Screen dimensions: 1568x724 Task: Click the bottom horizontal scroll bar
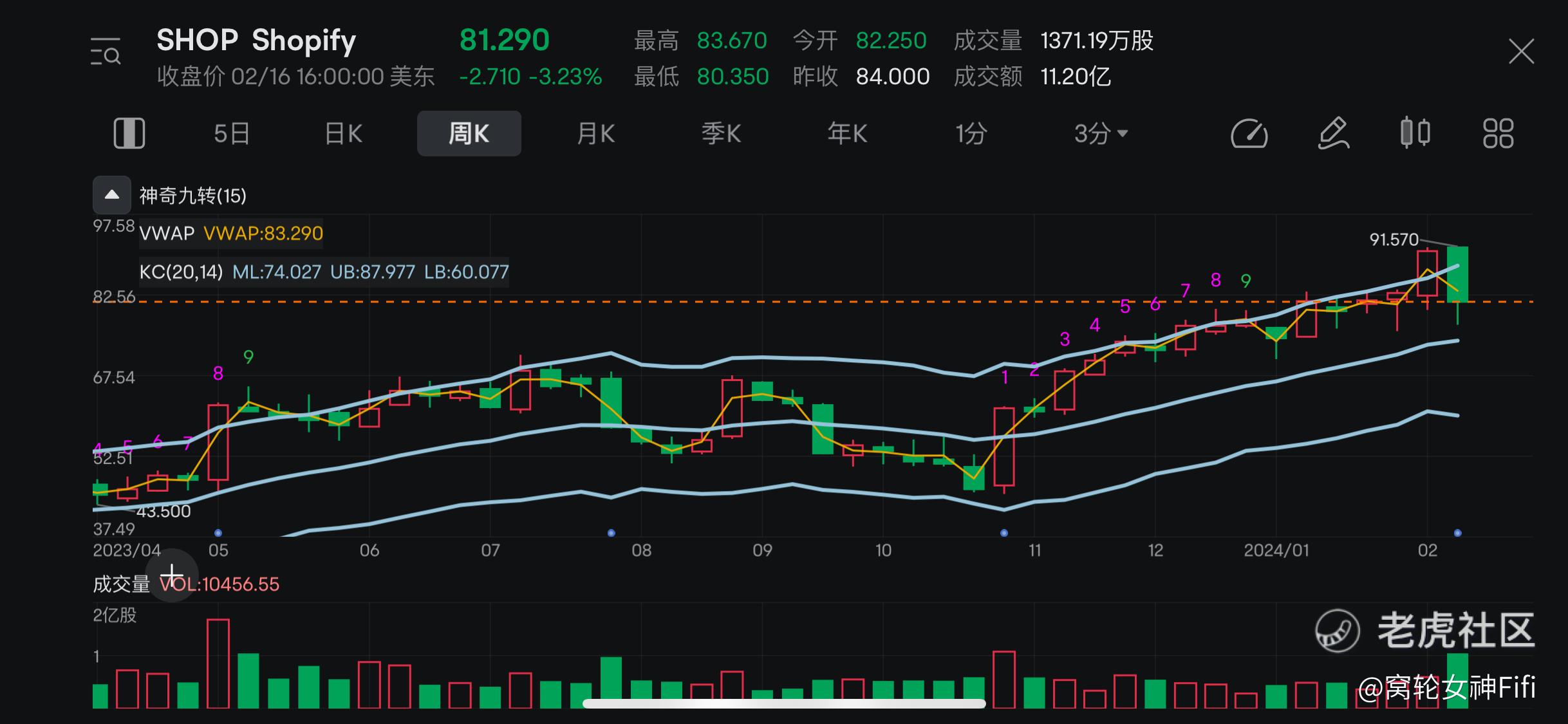pos(784,703)
